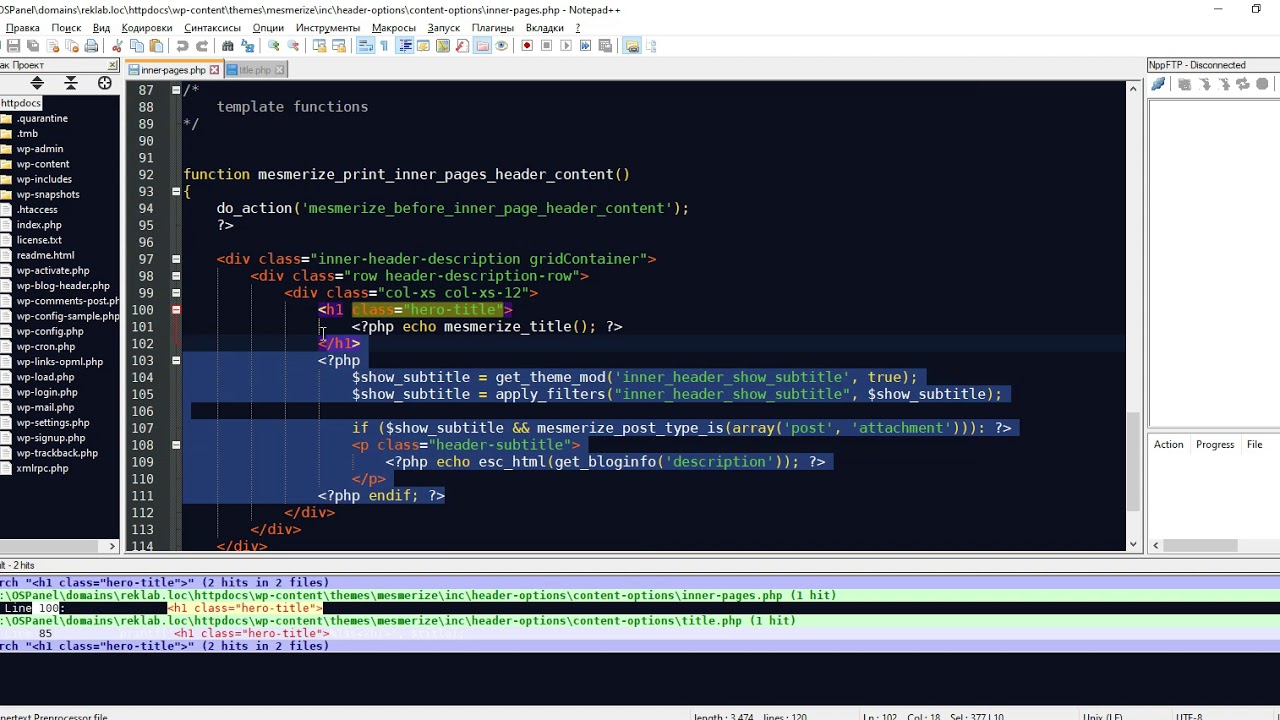Click project tree scroll-right arrow
This screenshot has width=1280, height=720.
pos(112,546)
